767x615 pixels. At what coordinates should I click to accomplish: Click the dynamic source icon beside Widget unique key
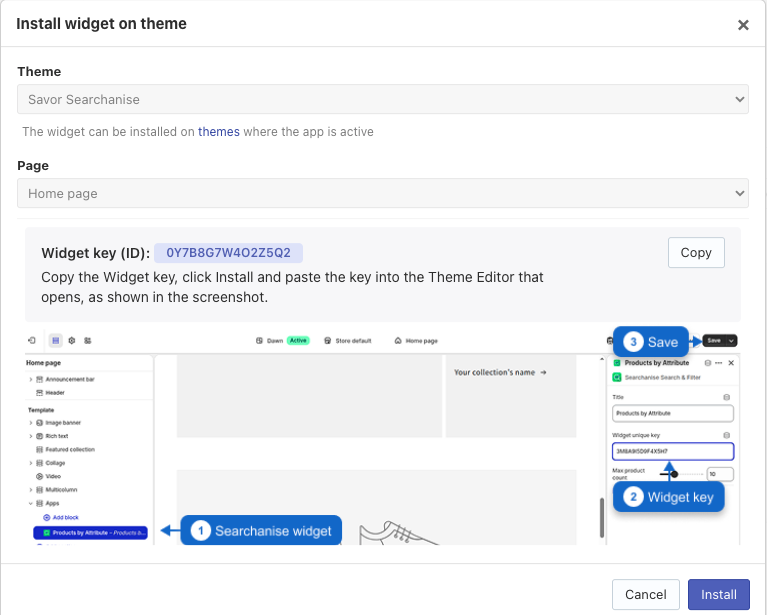point(727,435)
